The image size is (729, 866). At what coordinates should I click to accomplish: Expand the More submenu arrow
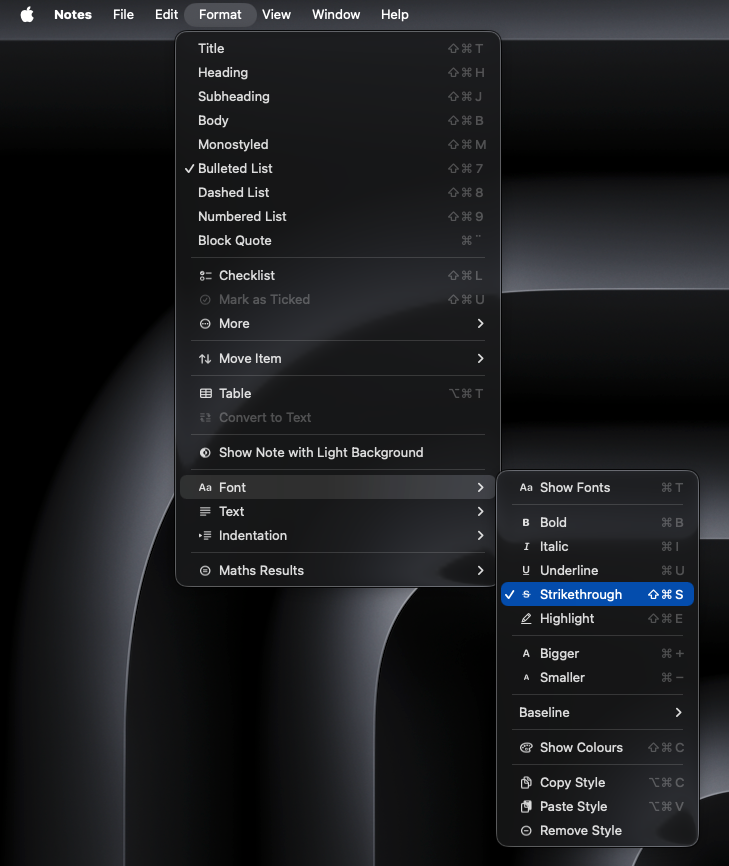point(480,324)
